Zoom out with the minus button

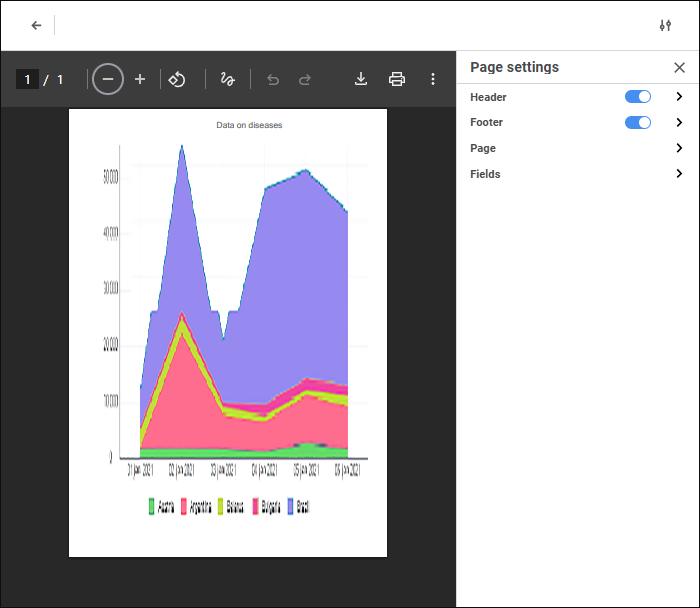[x=108, y=79]
